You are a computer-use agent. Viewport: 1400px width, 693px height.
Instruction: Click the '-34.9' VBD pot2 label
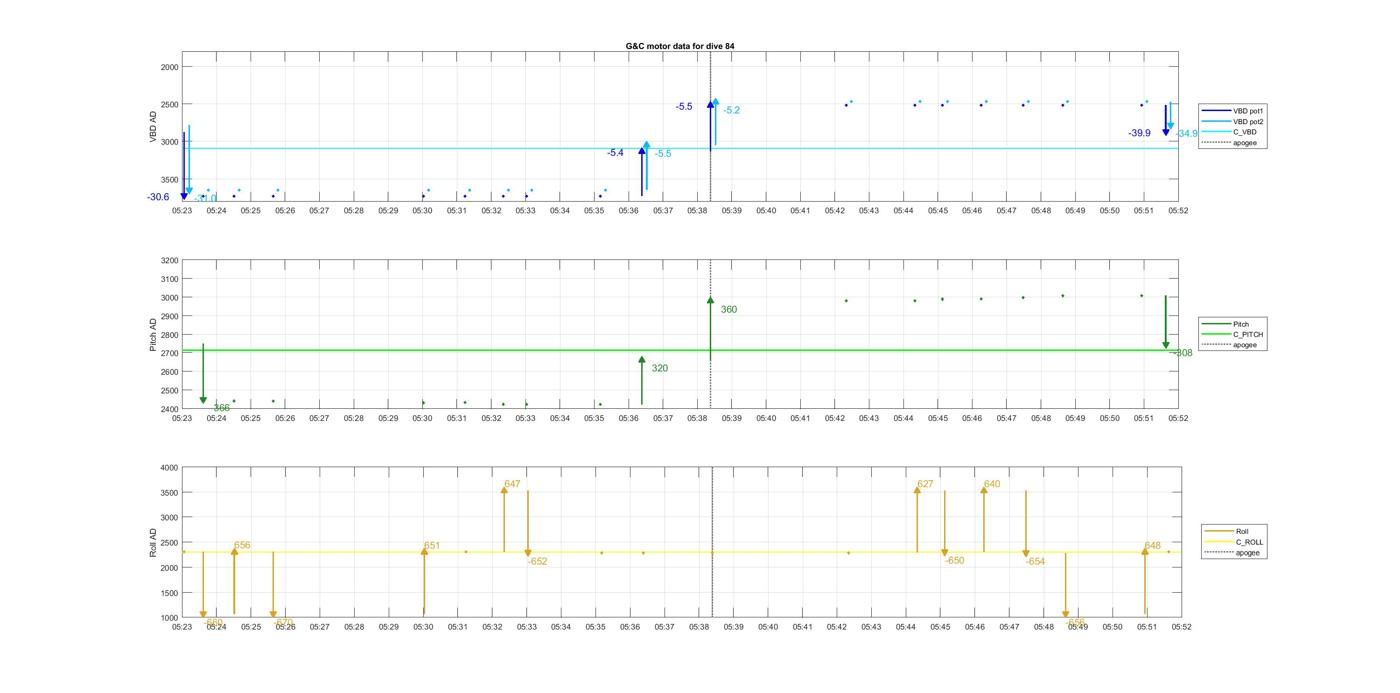pos(1187,133)
